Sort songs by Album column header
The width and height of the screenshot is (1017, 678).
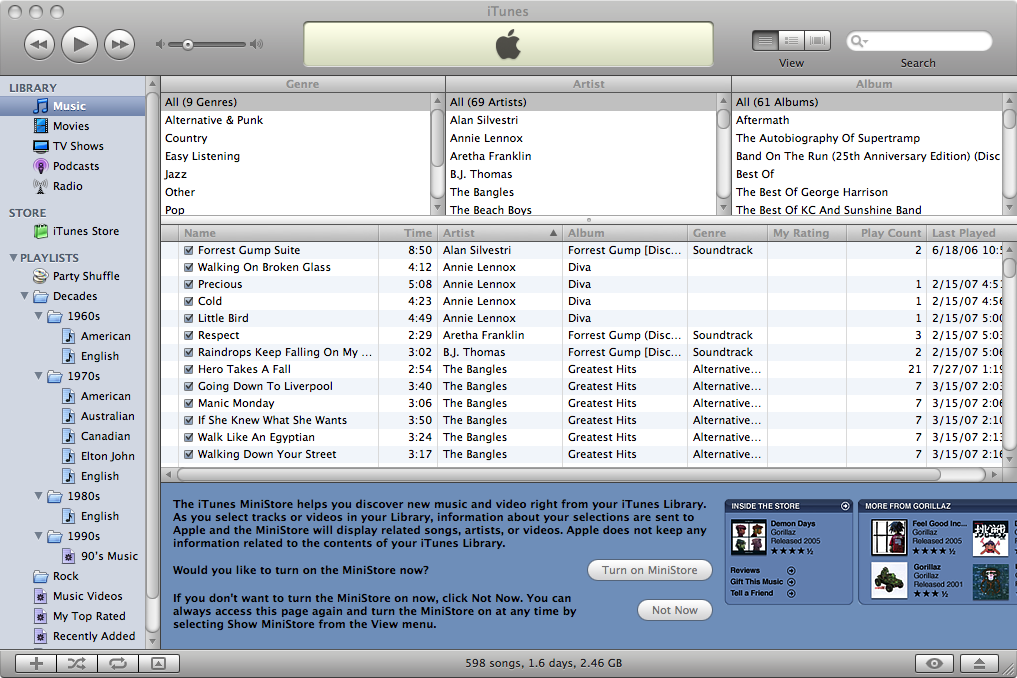point(625,233)
